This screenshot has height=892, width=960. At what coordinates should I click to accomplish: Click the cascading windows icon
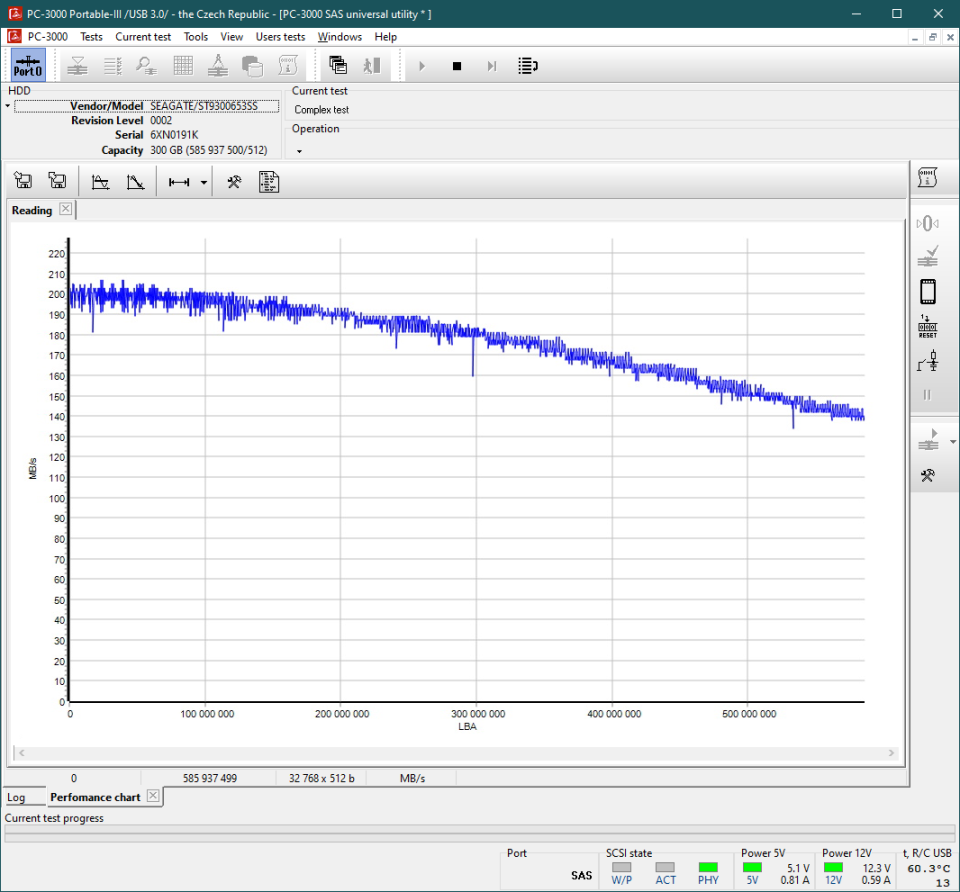[x=338, y=66]
